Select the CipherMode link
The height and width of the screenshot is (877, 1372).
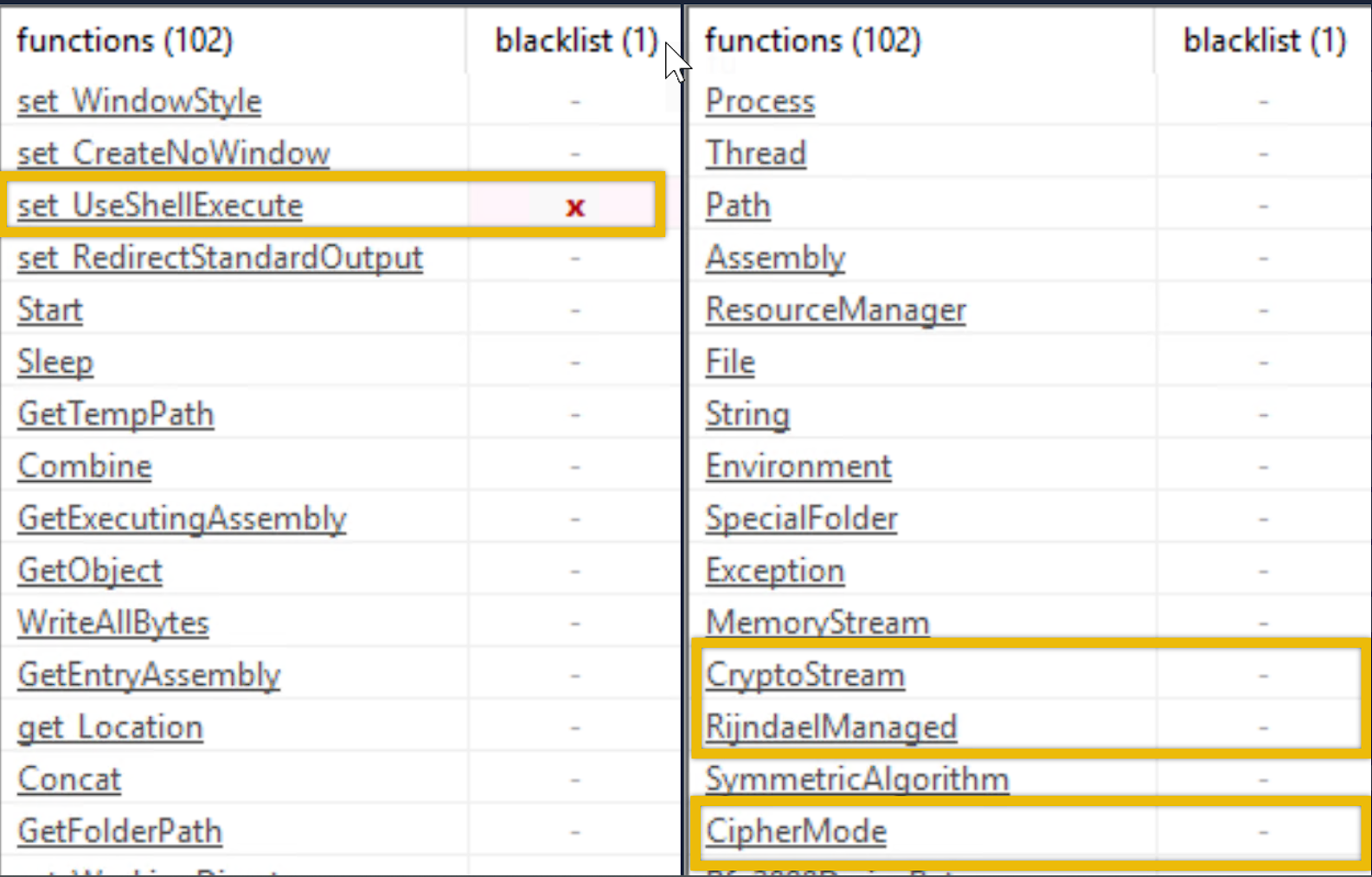(796, 831)
